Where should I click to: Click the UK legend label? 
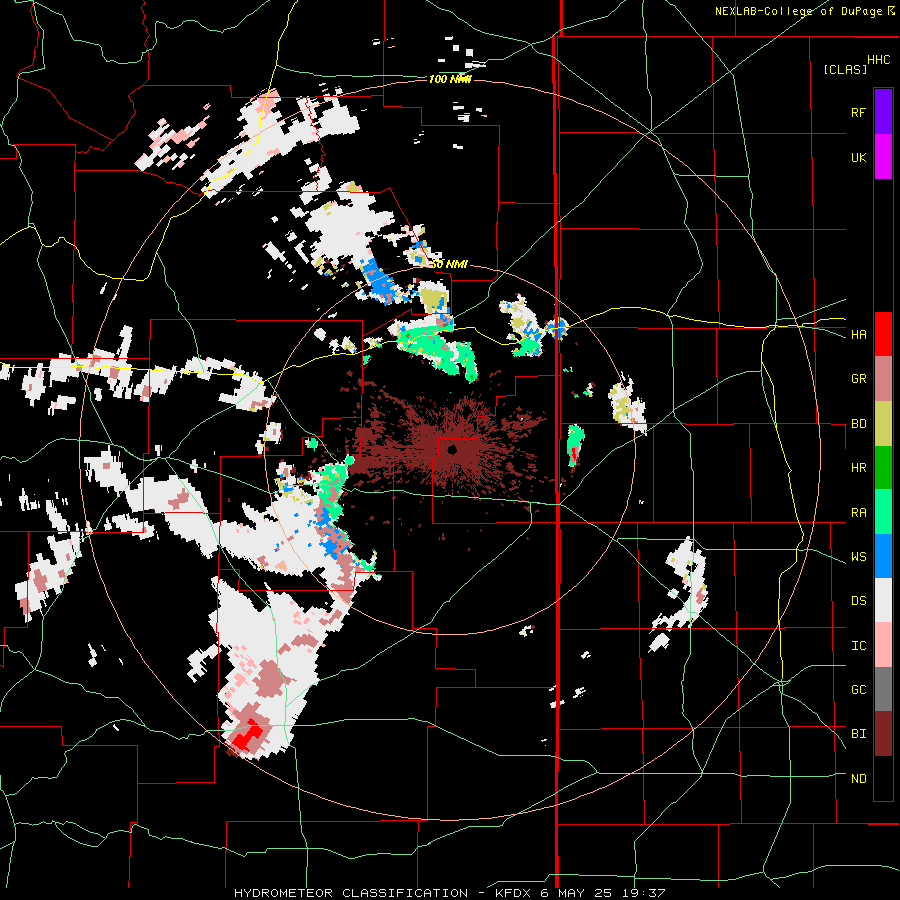[x=858, y=158]
